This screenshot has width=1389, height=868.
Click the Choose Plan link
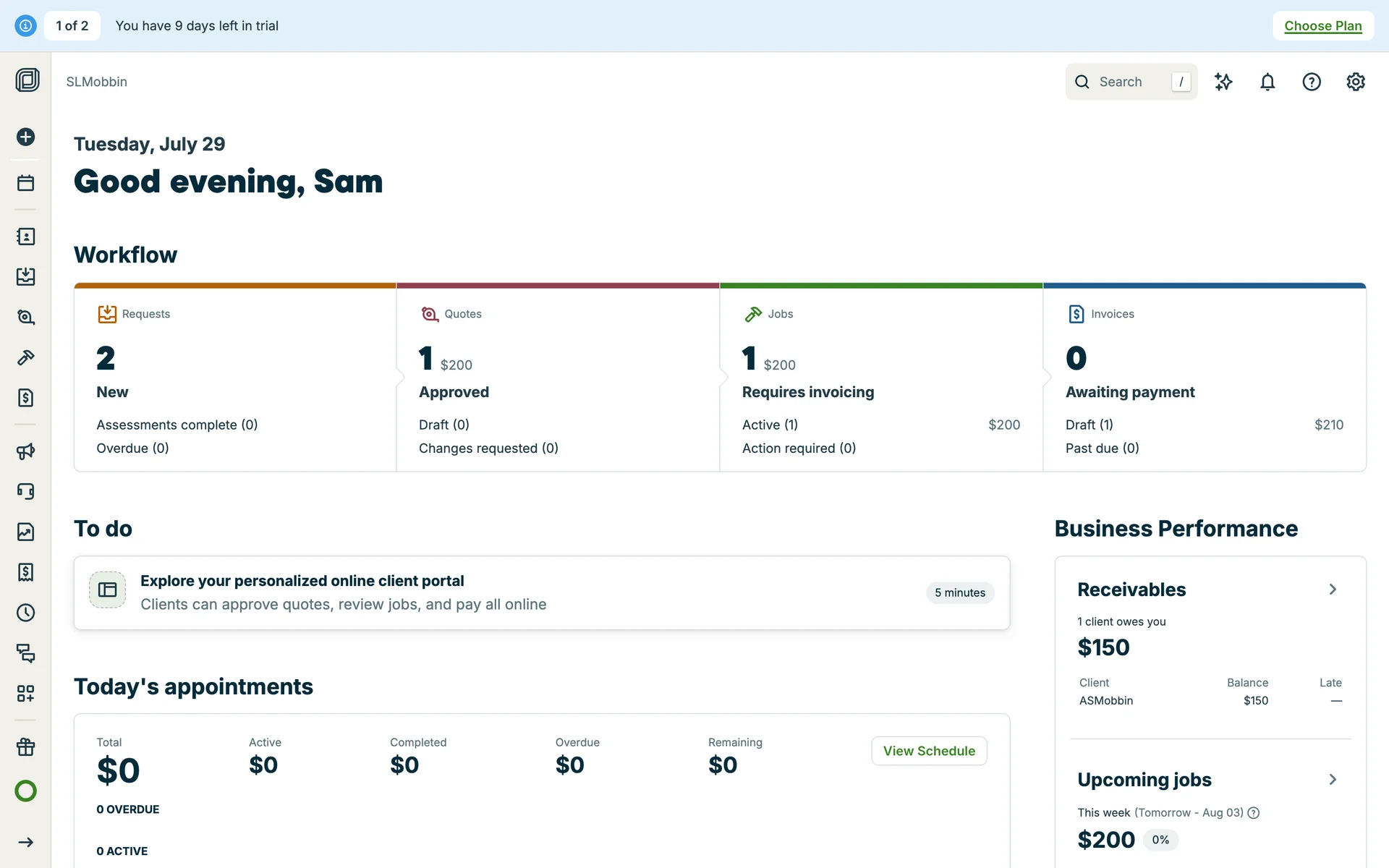click(1322, 26)
